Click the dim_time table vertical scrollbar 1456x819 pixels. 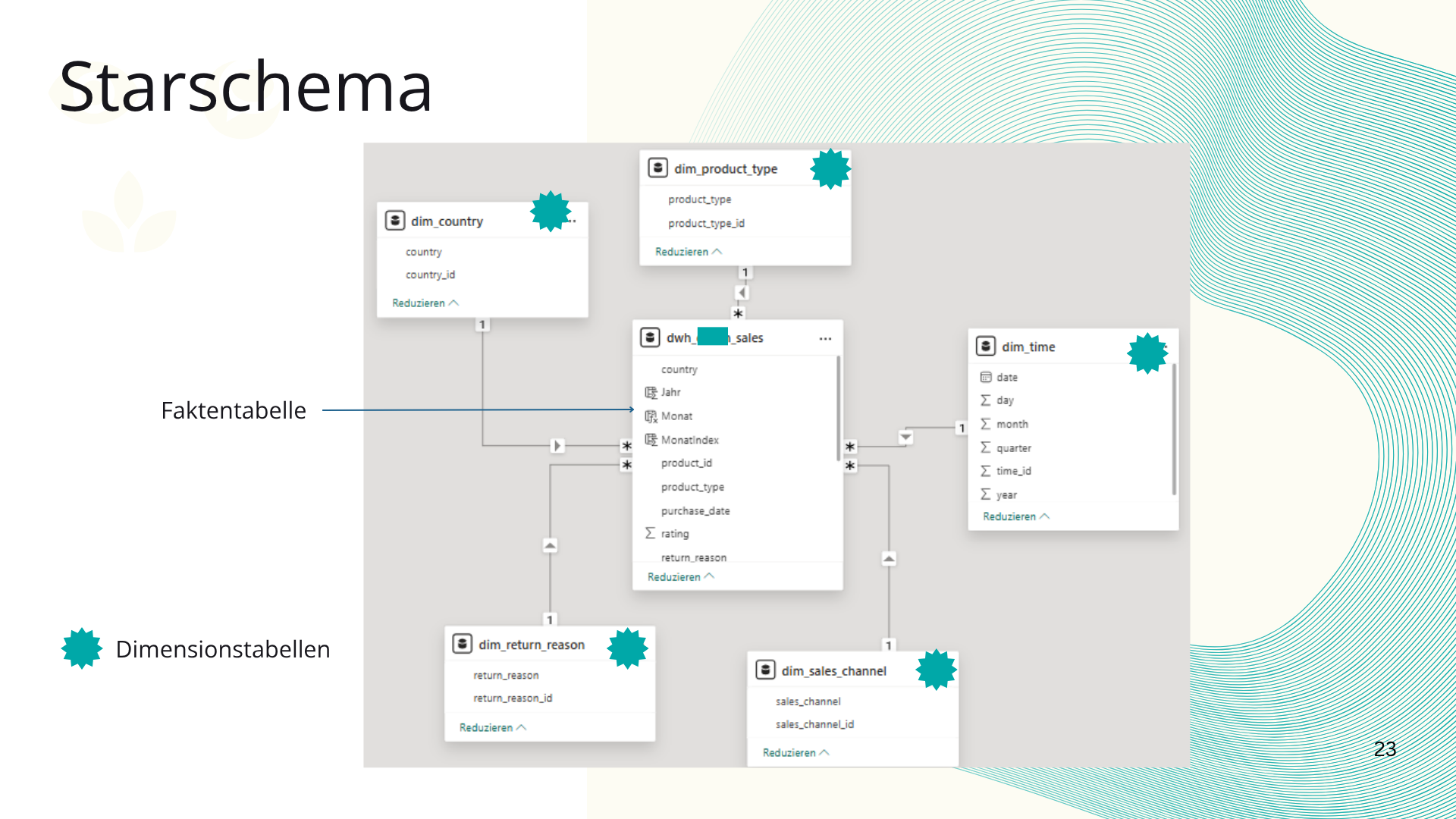(x=1174, y=428)
